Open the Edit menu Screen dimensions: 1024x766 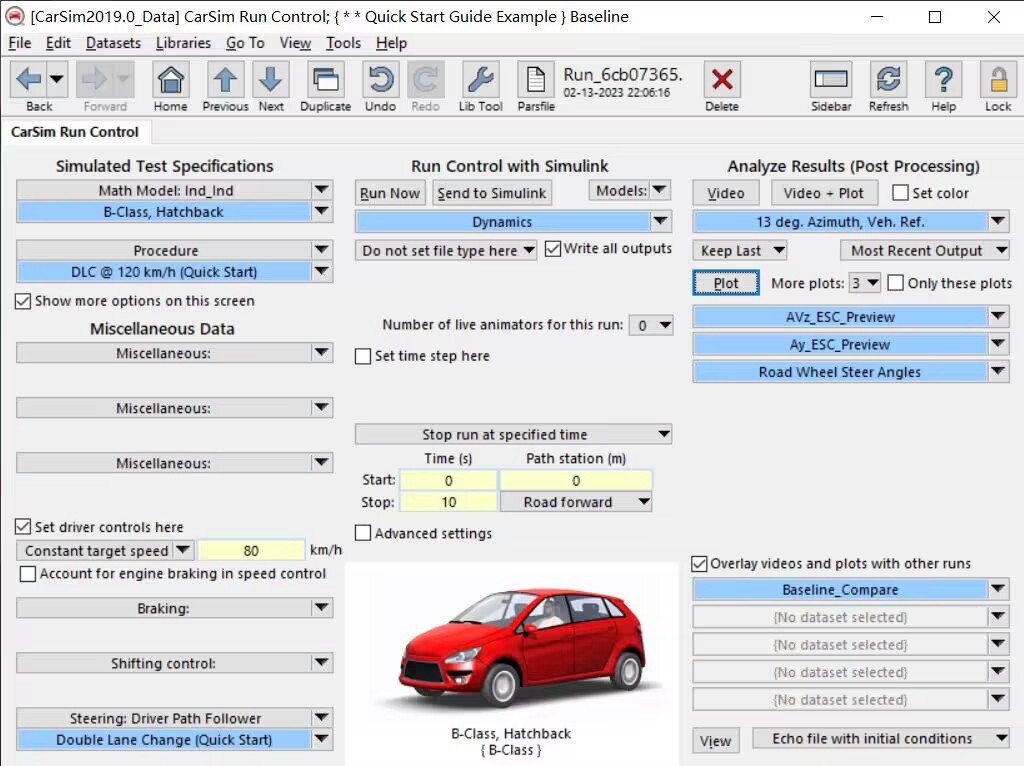click(58, 43)
